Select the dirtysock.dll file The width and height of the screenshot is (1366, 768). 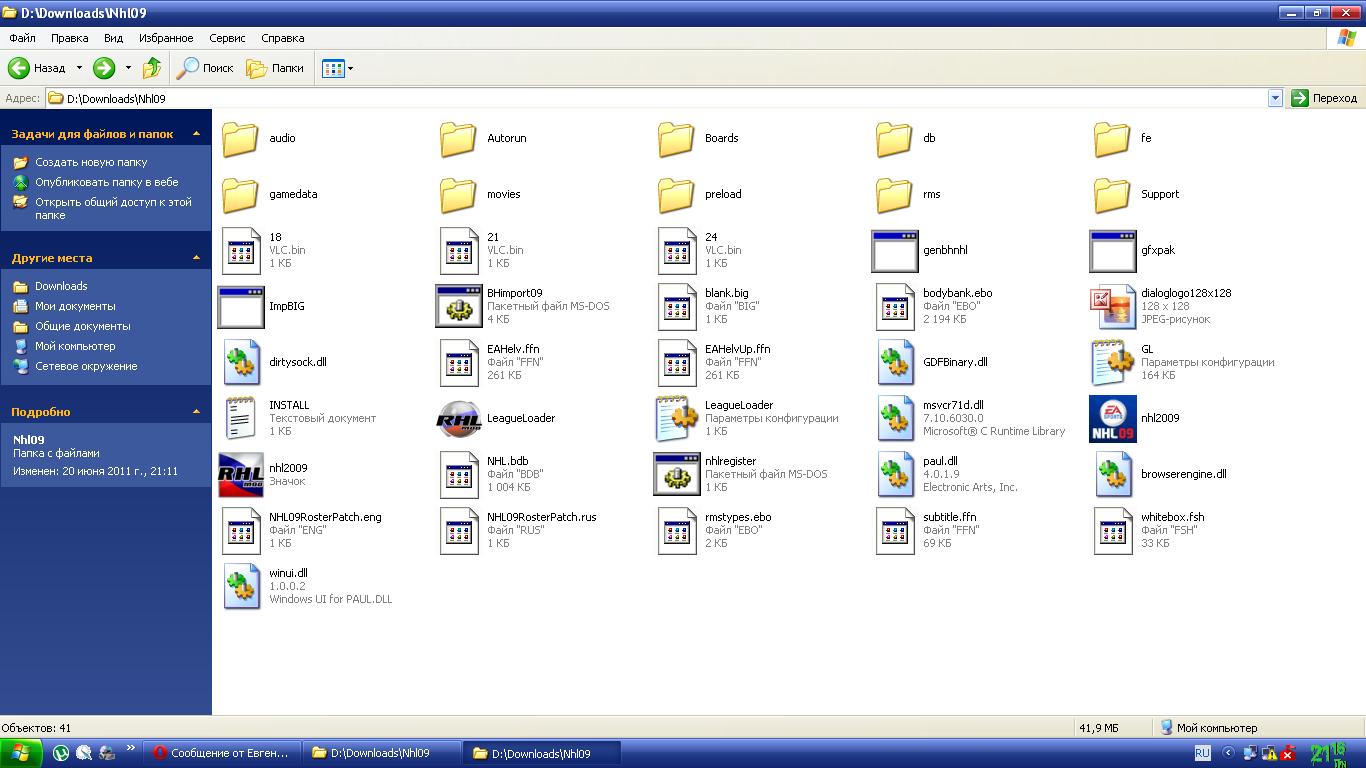pyautogui.click(x=241, y=362)
